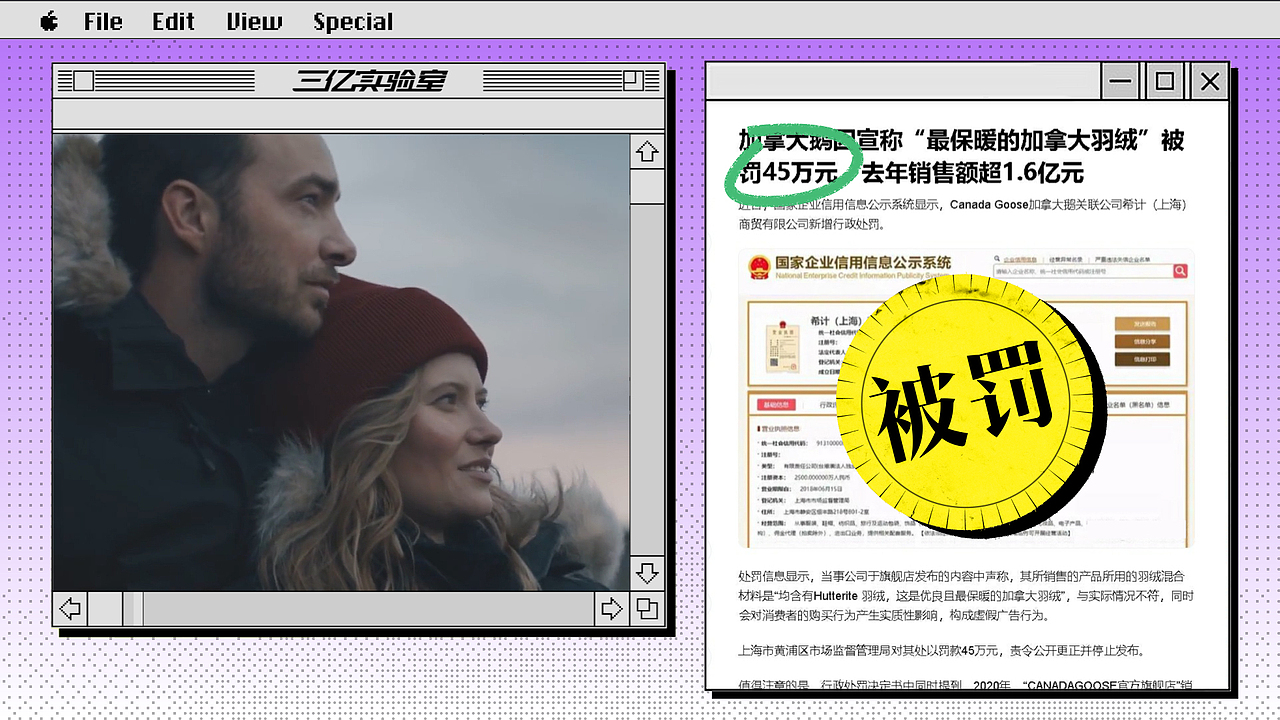Image resolution: width=1280 pixels, height=720 pixels.
Task: Select the 严重违法失信企业名单 tab
Action: pyautogui.click(x=1122, y=259)
